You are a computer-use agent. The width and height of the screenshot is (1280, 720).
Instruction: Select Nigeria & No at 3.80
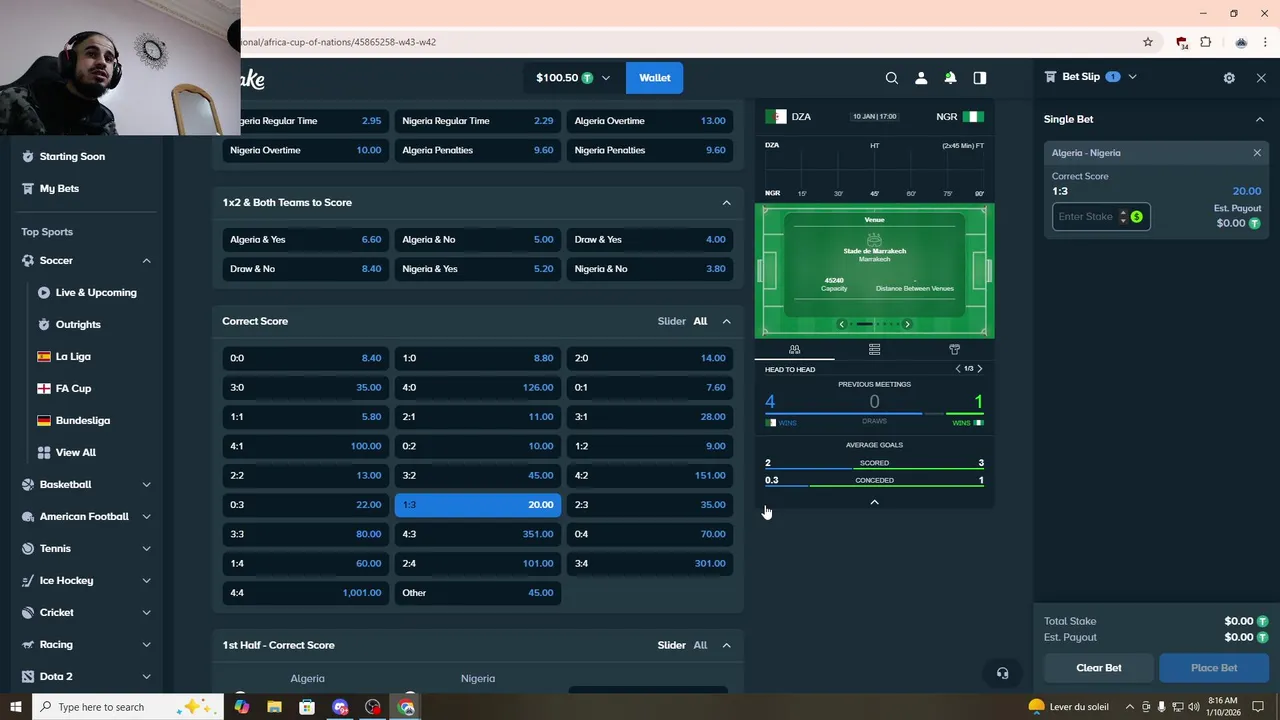point(650,269)
